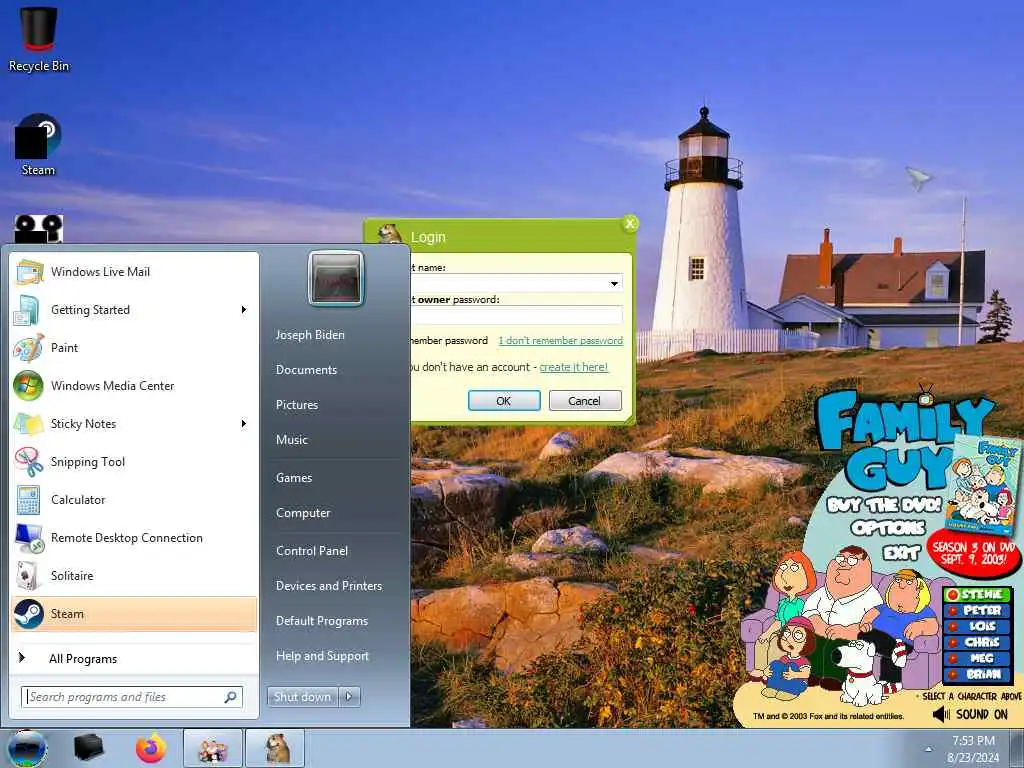Open Pictures from Start menu
The image size is (1024, 768).
pyautogui.click(x=297, y=405)
